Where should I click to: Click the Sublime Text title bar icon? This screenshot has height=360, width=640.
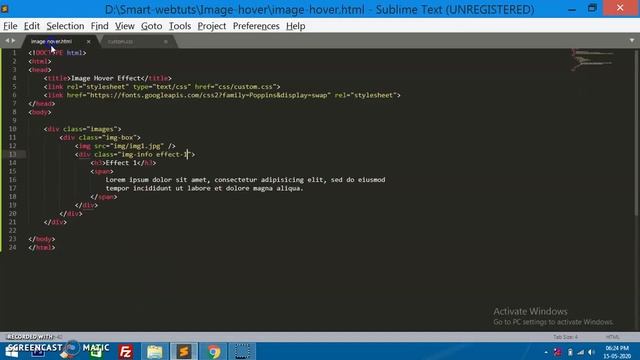click(x=5, y=9)
